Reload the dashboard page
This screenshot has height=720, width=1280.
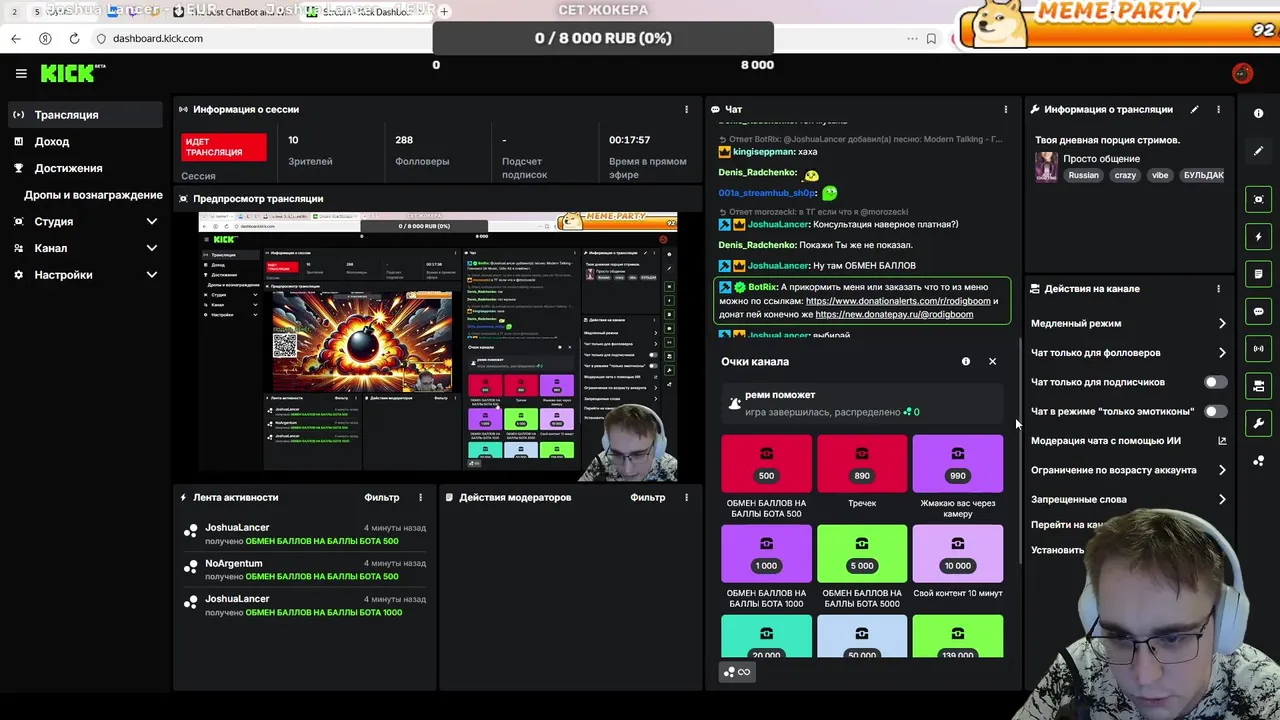click(x=74, y=38)
